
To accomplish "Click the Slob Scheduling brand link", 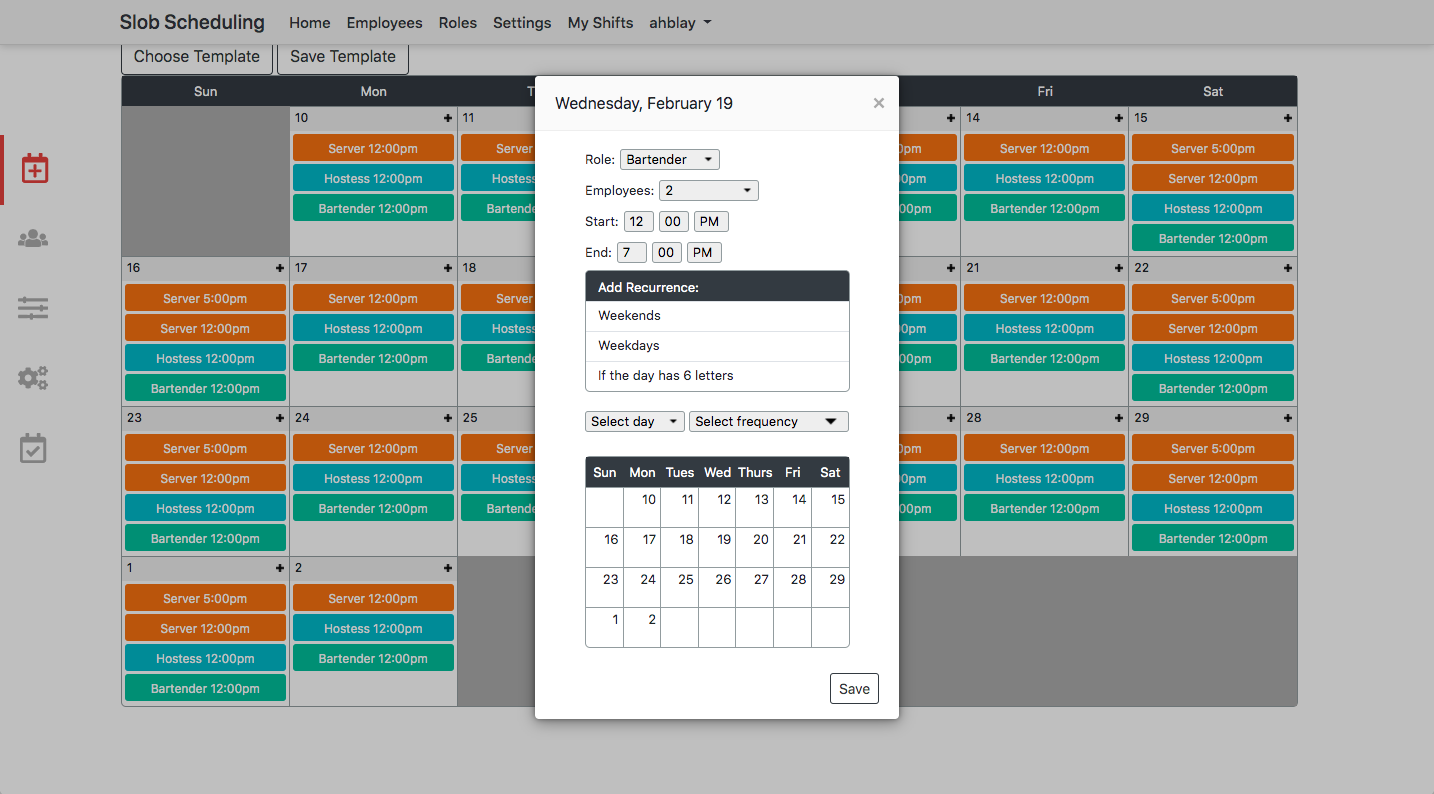I will [192, 22].
